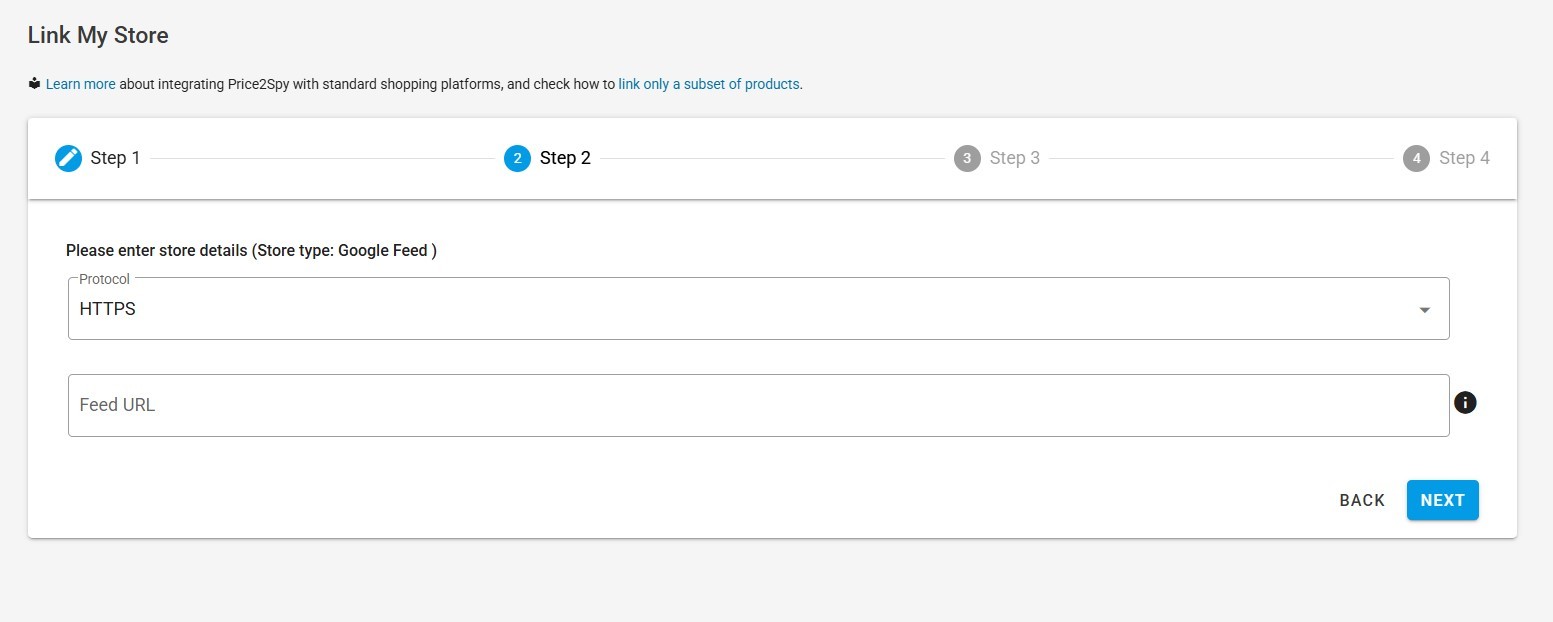The width and height of the screenshot is (1553, 622).
Task: Expand the Protocol dropdown arrow
Action: pyautogui.click(x=1424, y=310)
